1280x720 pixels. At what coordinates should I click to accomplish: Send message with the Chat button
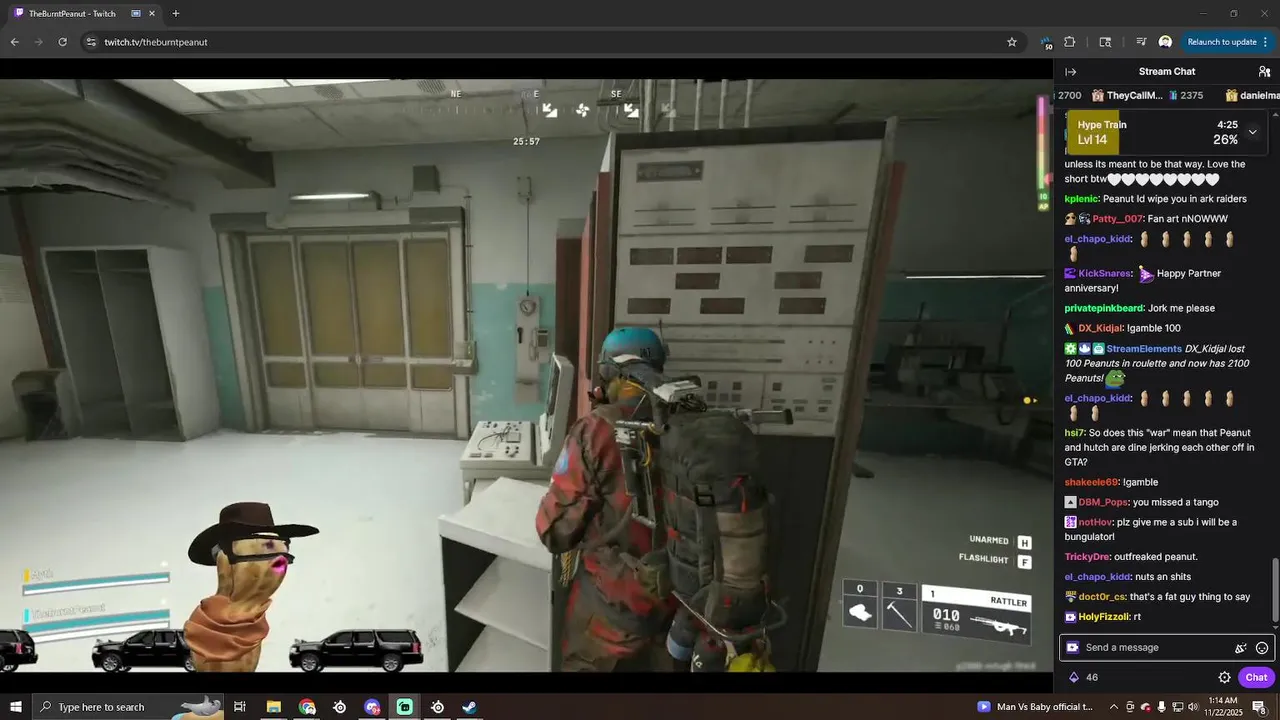click(x=1256, y=677)
